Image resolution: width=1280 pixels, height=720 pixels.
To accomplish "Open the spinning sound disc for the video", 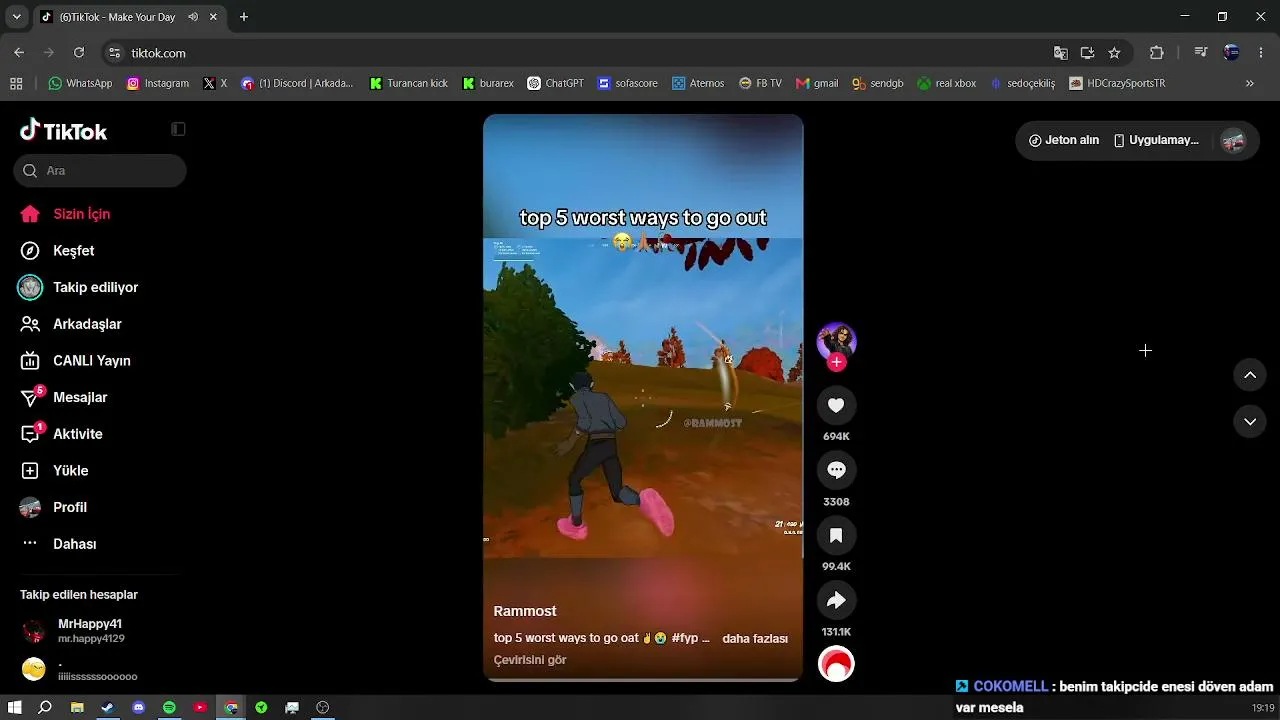I will (x=836, y=664).
